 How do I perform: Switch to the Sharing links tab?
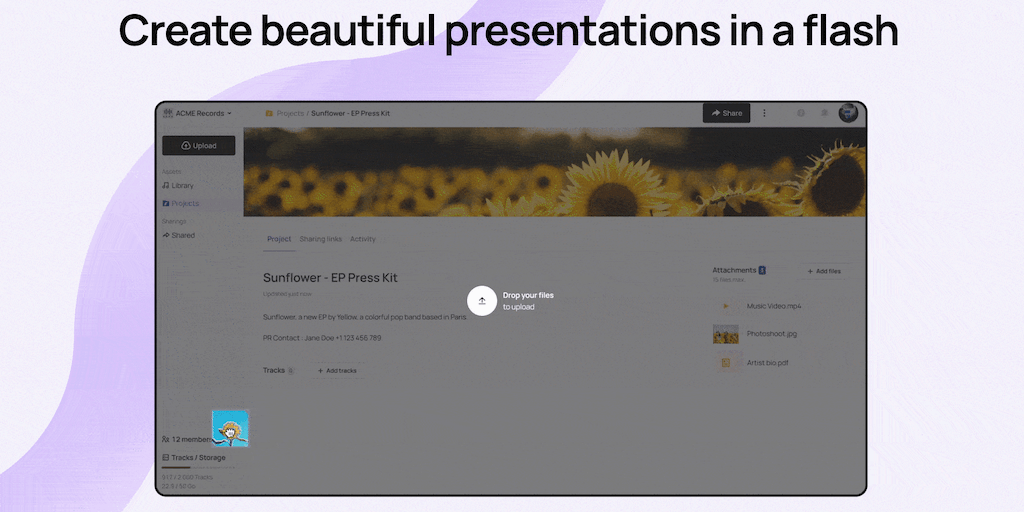pyautogui.click(x=320, y=240)
